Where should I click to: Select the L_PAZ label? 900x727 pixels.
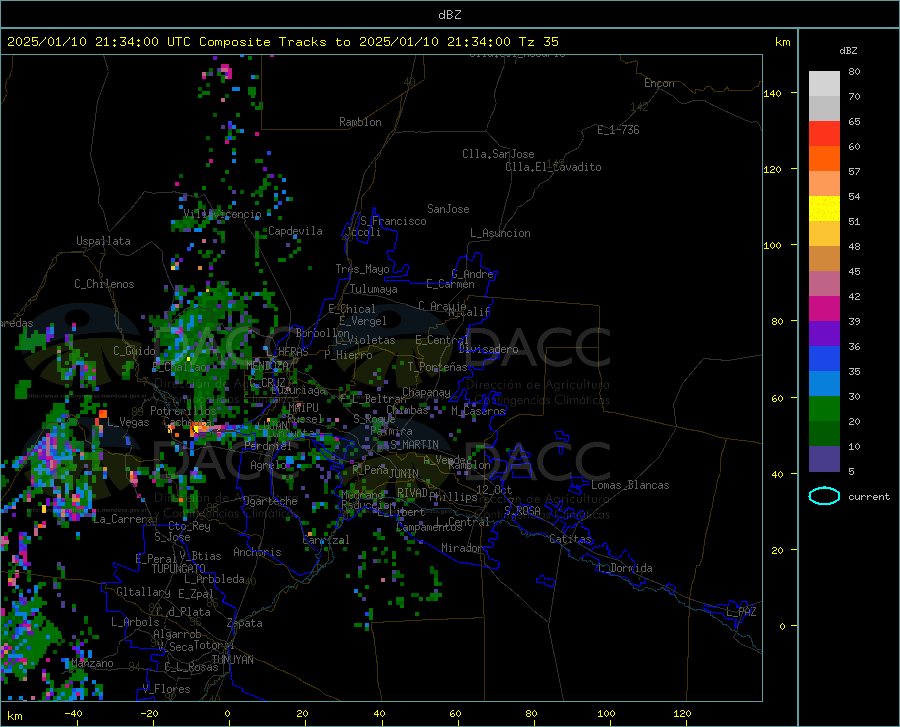pyautogui.click(x=741, y=612)
